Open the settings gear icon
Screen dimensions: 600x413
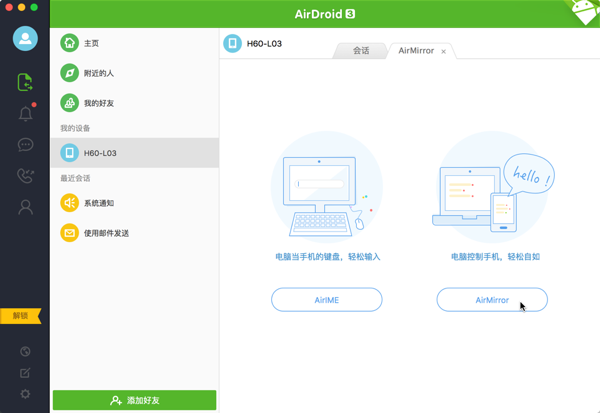click(x=25, y=394)
